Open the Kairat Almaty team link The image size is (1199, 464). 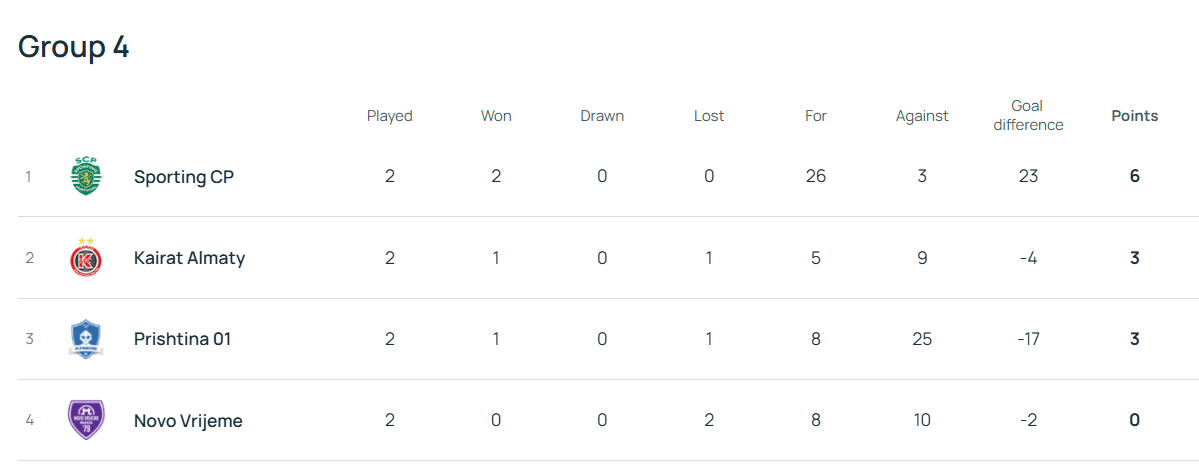189,258
